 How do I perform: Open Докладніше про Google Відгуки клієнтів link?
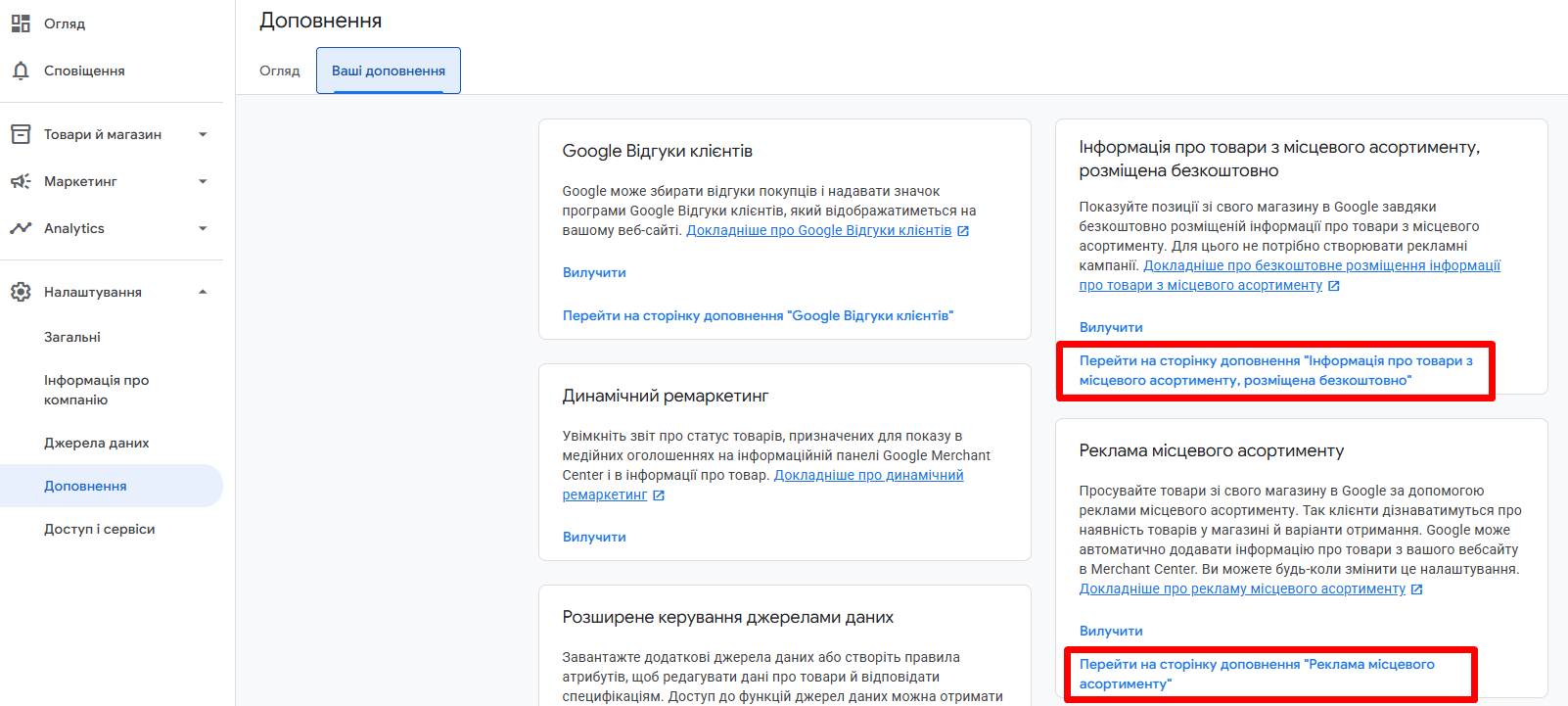pyautogui.click(x=819, y=230)
